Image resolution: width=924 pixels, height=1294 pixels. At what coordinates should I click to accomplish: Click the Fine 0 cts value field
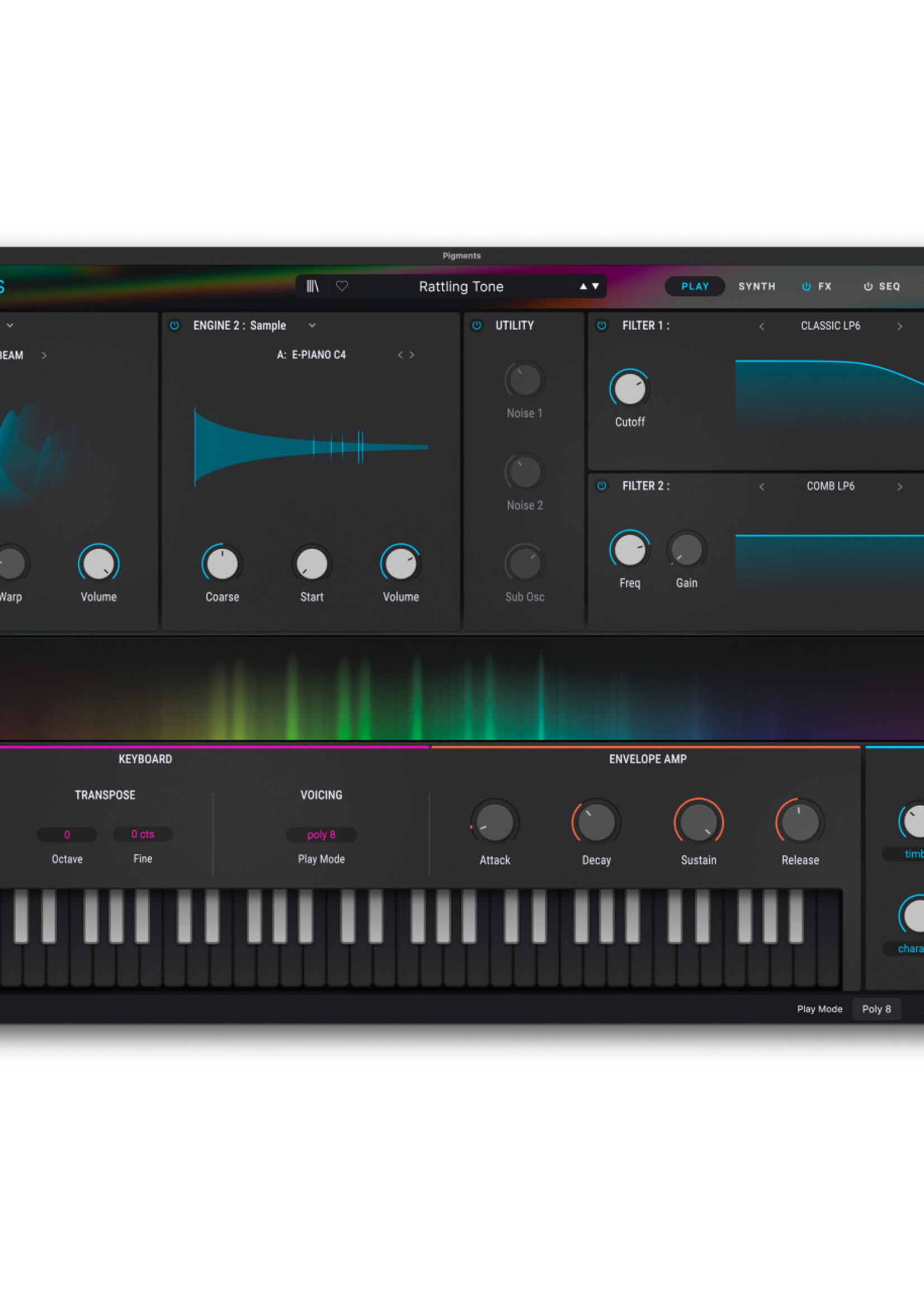[x=143, y=834]
